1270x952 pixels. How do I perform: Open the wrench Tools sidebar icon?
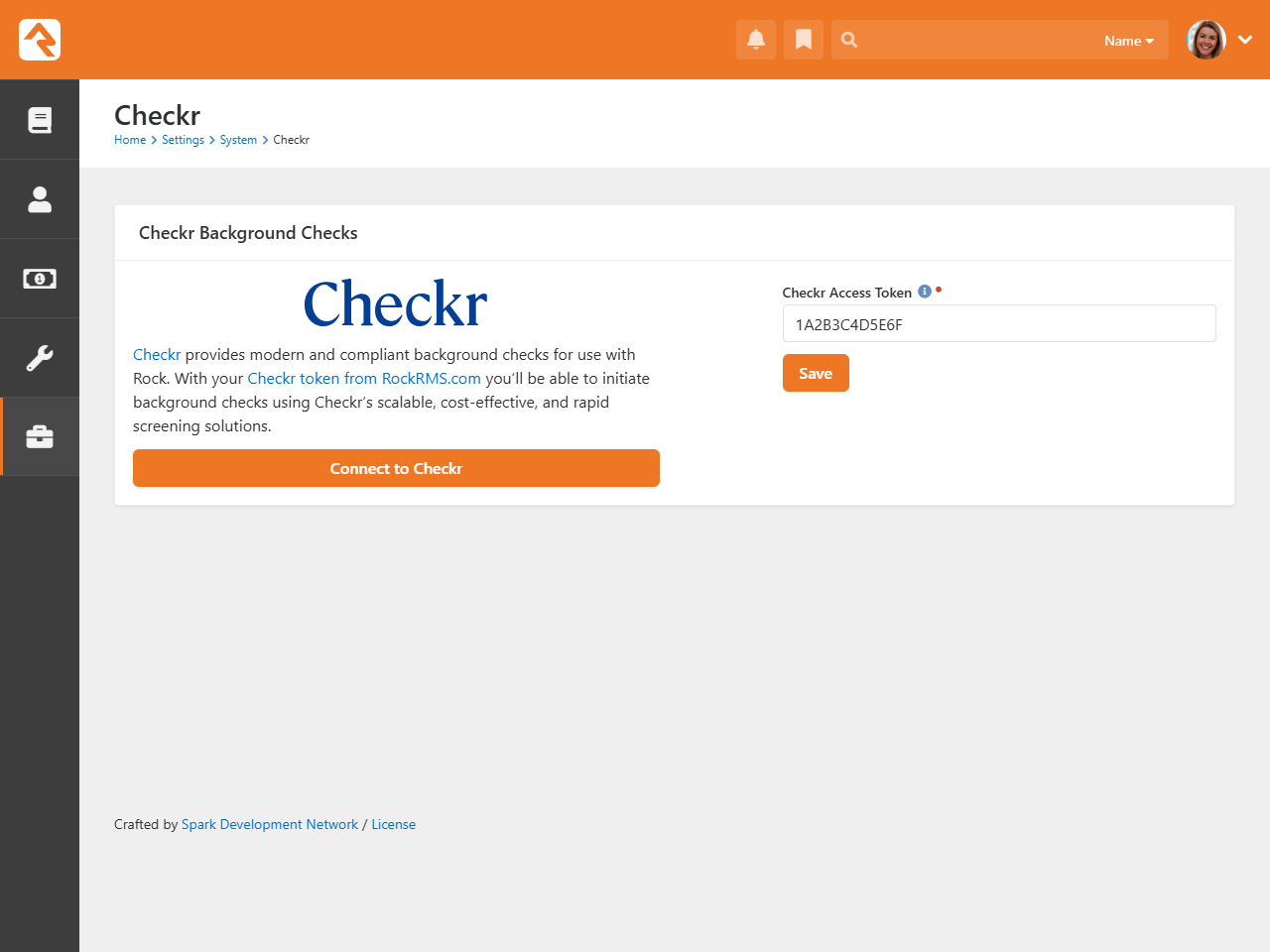click(40, 358)
